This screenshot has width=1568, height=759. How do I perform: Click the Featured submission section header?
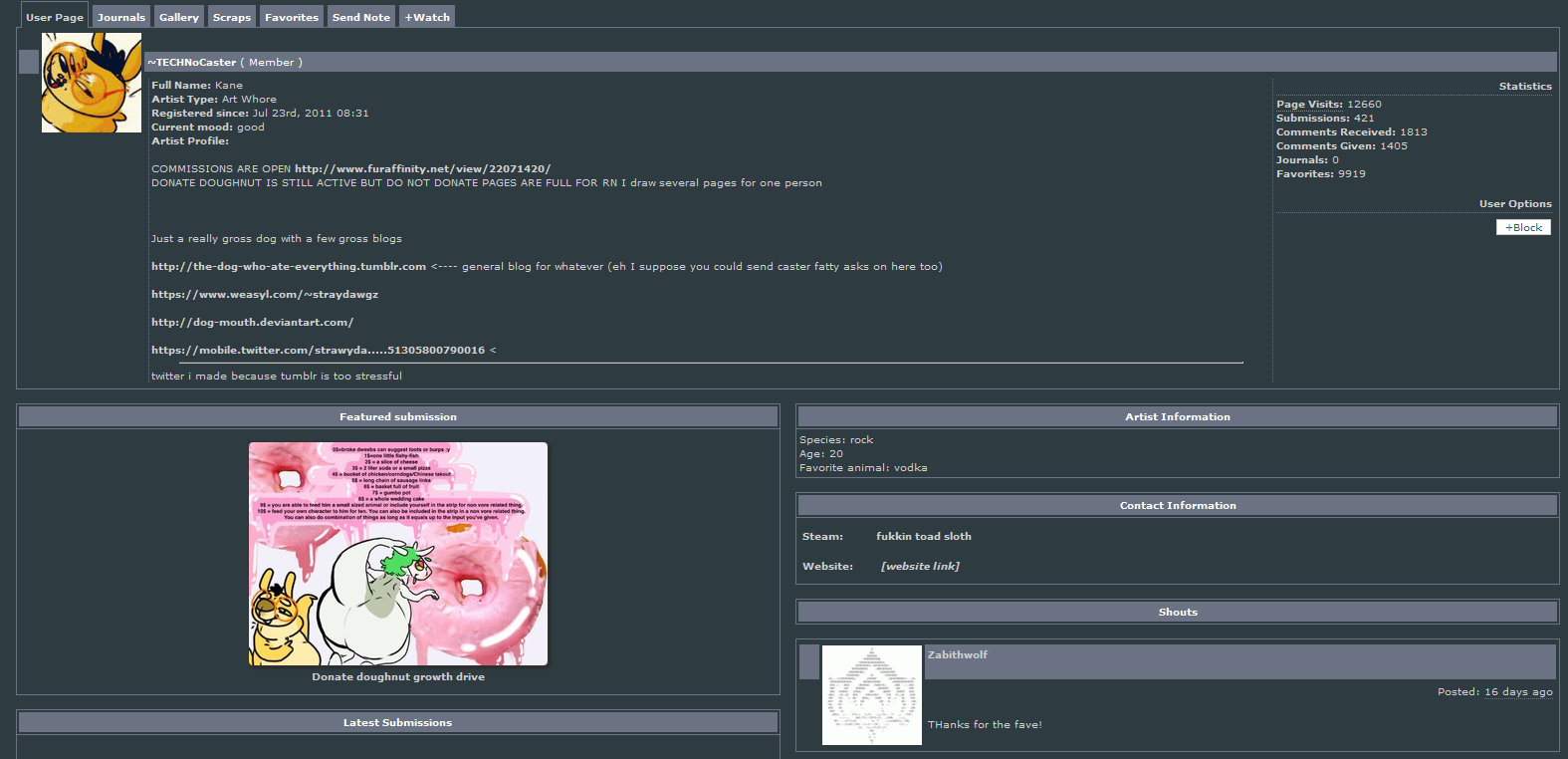[398, 417]
